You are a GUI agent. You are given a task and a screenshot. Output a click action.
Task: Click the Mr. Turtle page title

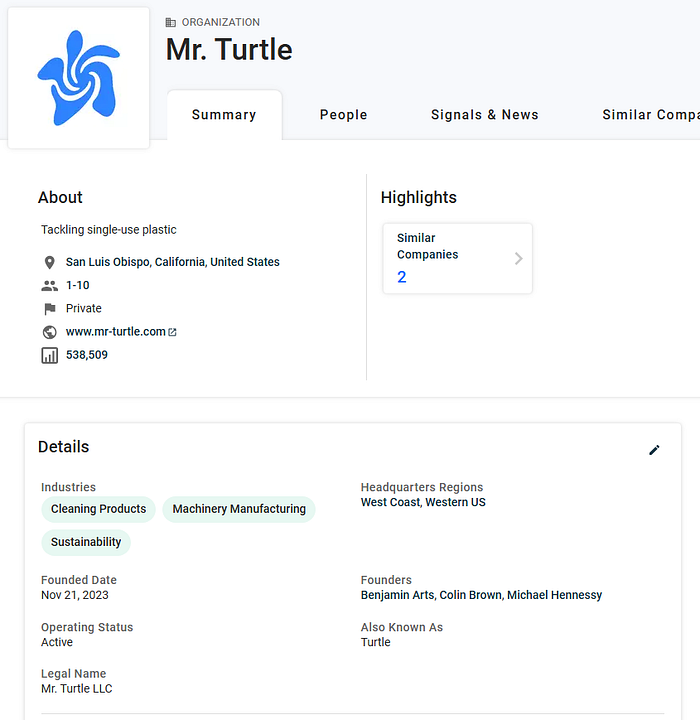229,50
